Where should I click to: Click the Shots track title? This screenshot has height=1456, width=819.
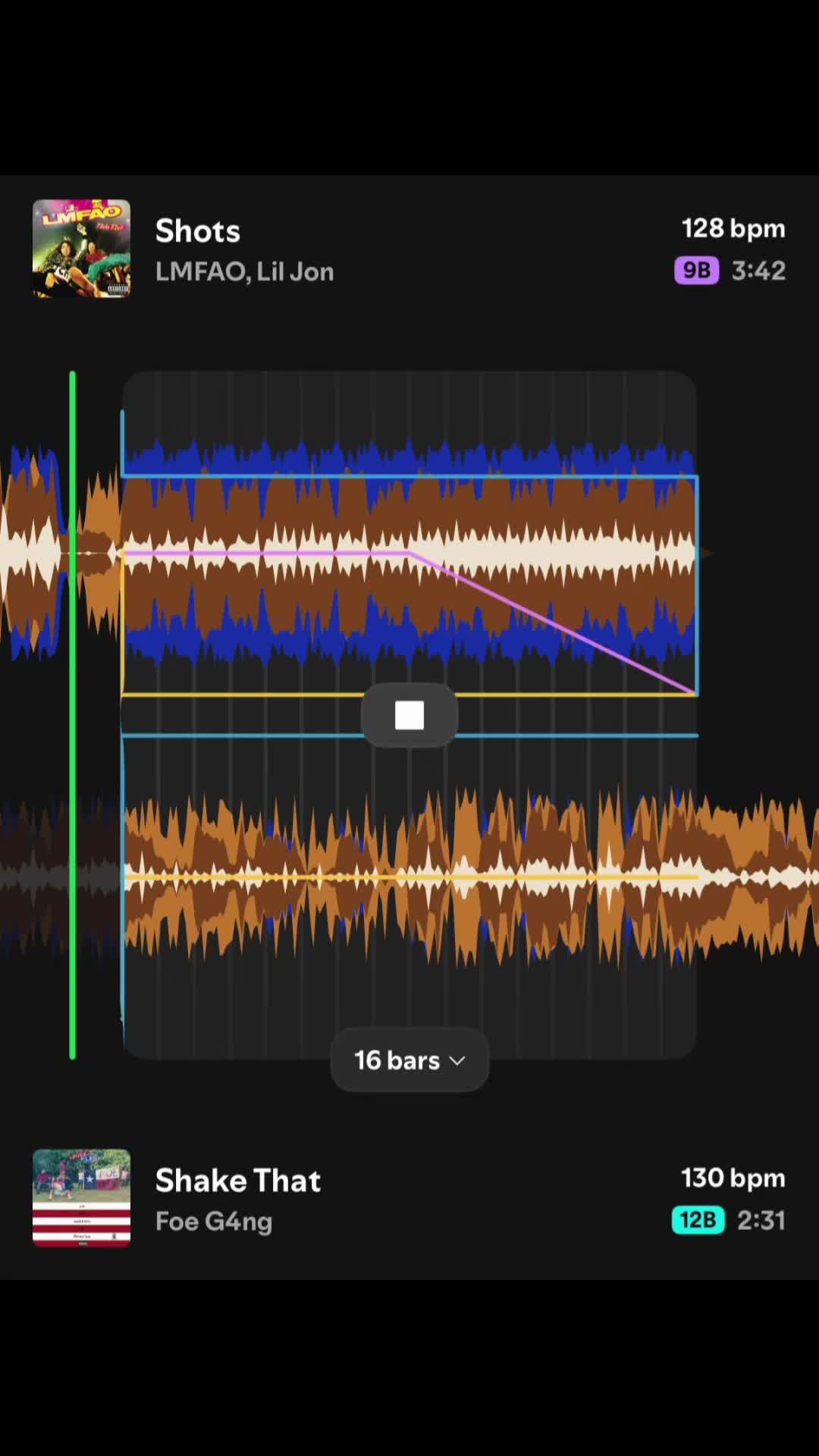click(x=198, y=231)
